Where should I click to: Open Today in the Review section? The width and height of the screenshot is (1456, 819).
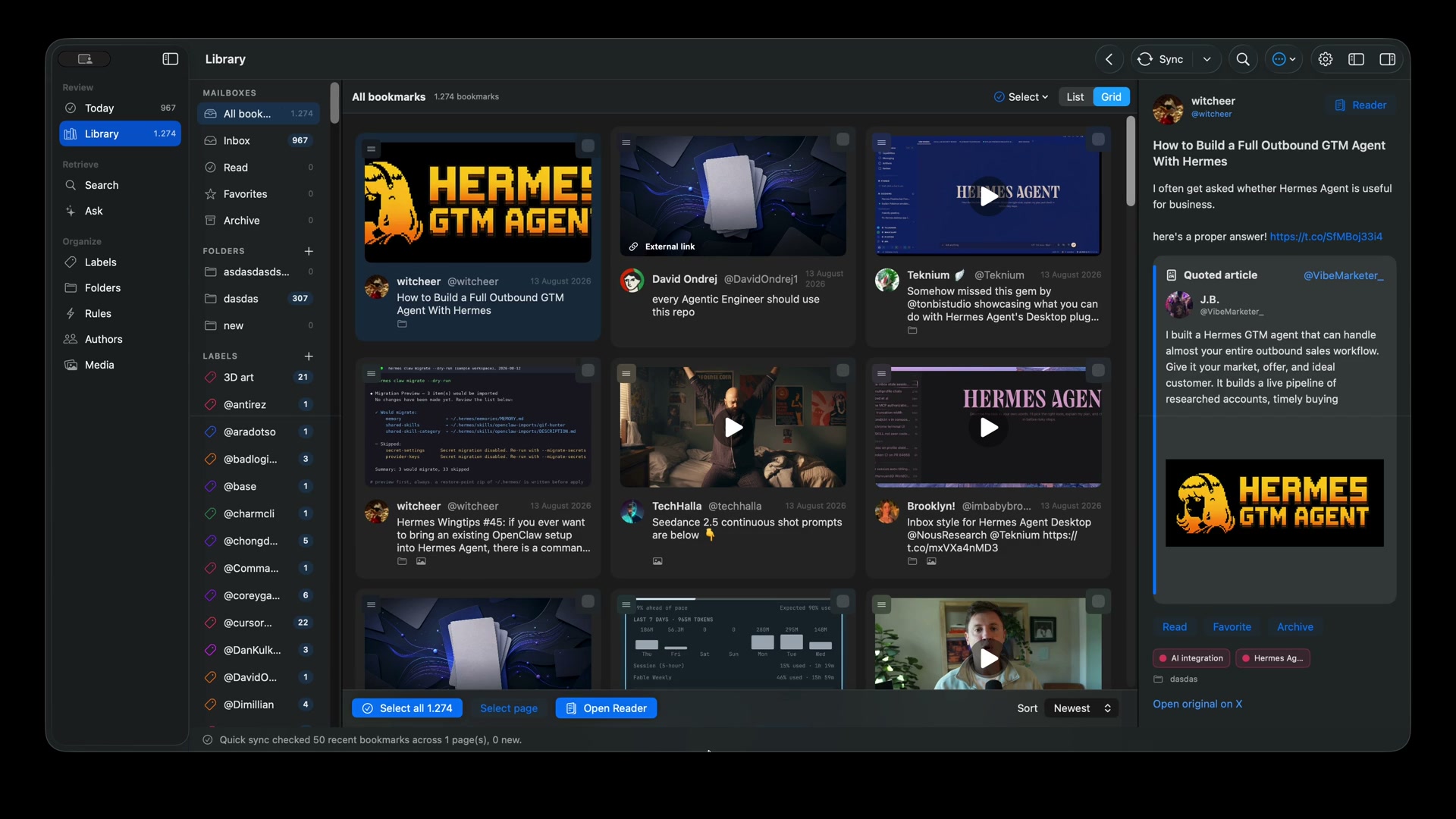(x=120, y=108)
